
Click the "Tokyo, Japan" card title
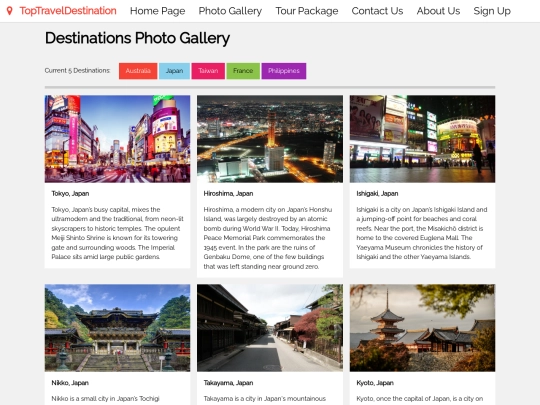(70, 194)
